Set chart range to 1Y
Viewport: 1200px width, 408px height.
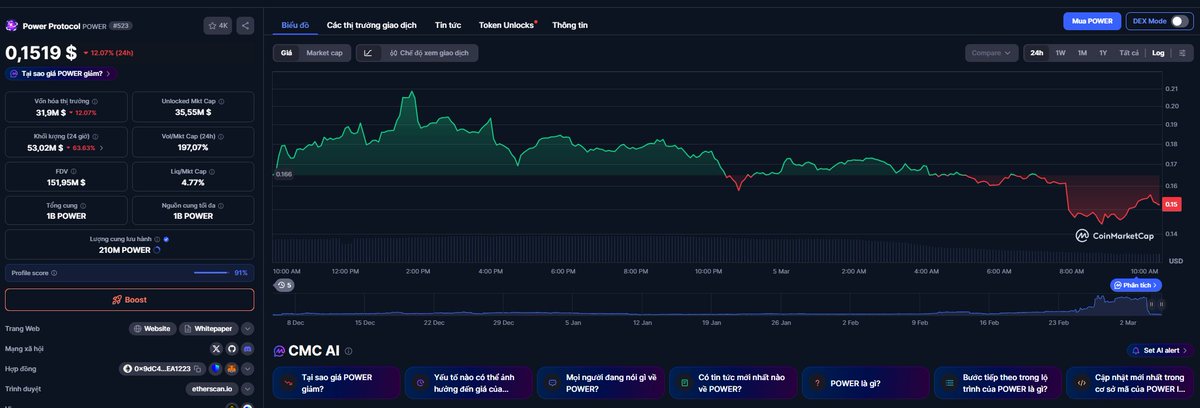point(1103,53)
